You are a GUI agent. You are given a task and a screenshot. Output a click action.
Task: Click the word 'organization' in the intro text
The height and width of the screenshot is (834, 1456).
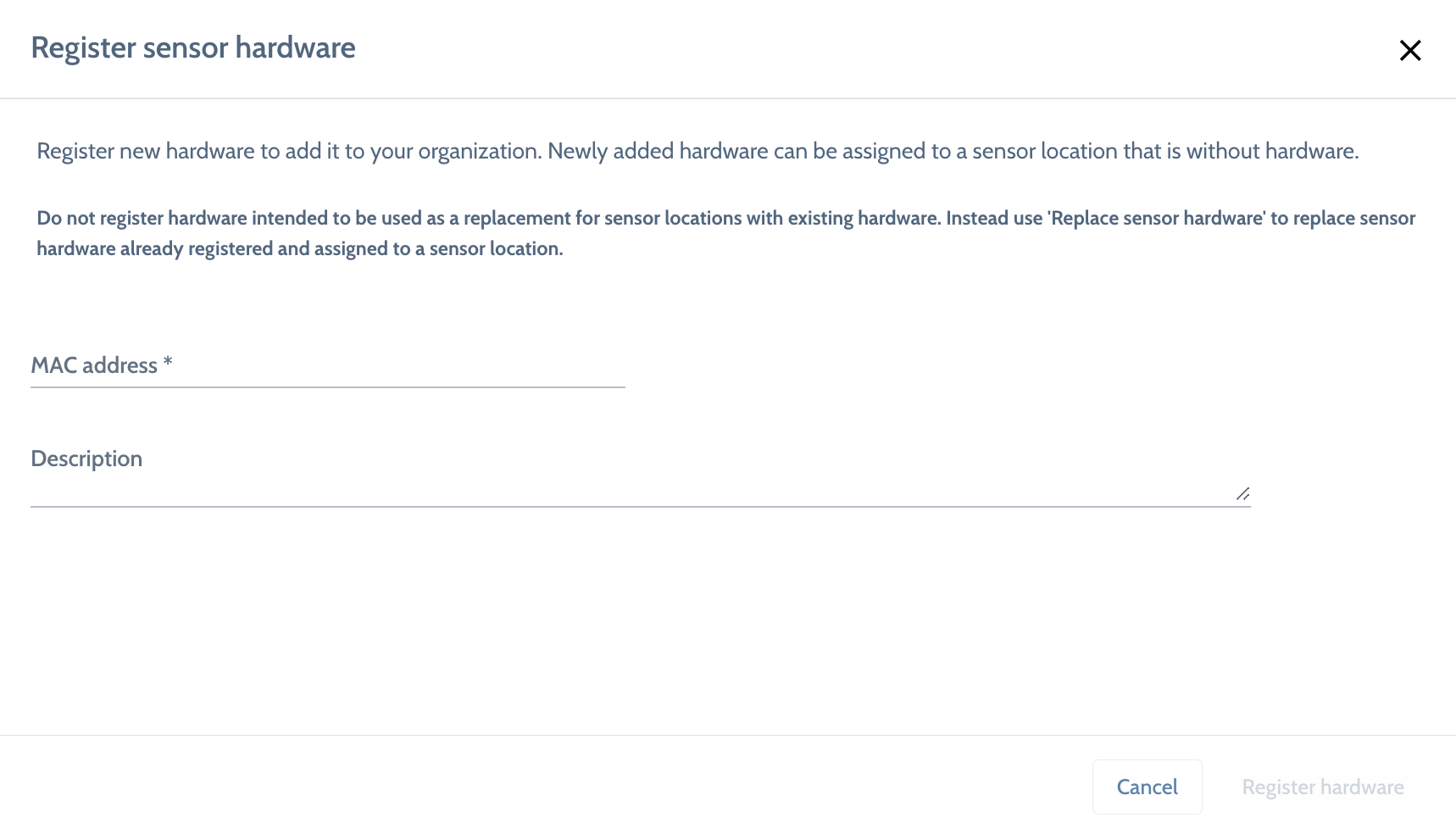[479, 152]
